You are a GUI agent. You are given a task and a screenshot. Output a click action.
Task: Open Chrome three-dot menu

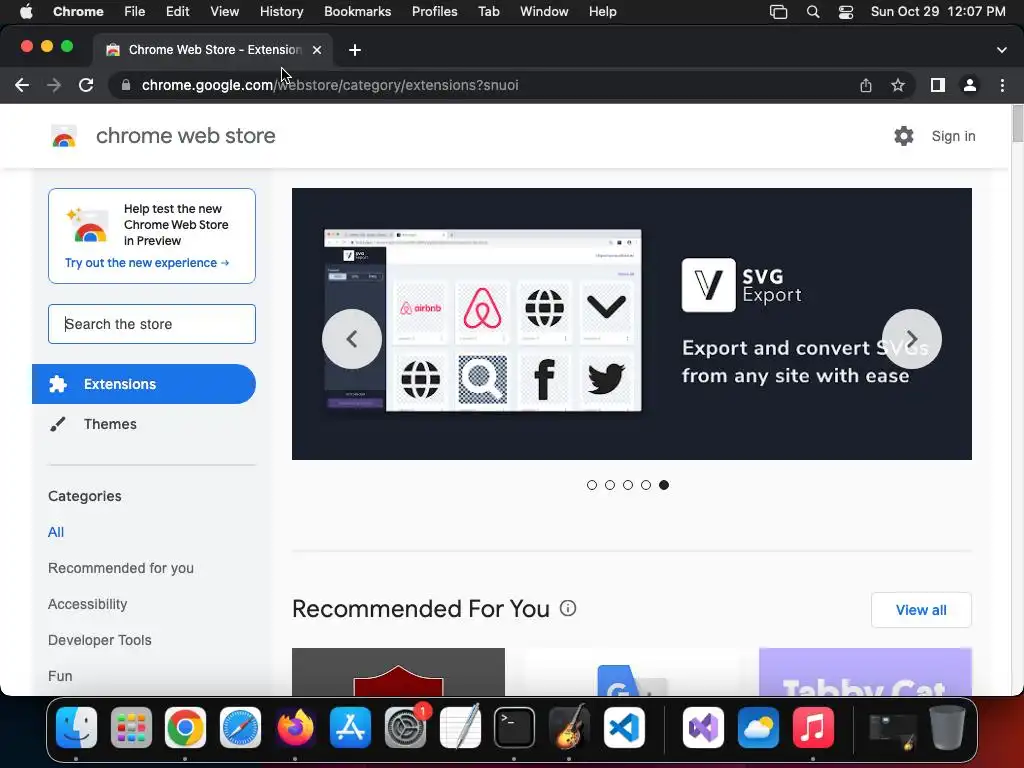point(1002,85)
